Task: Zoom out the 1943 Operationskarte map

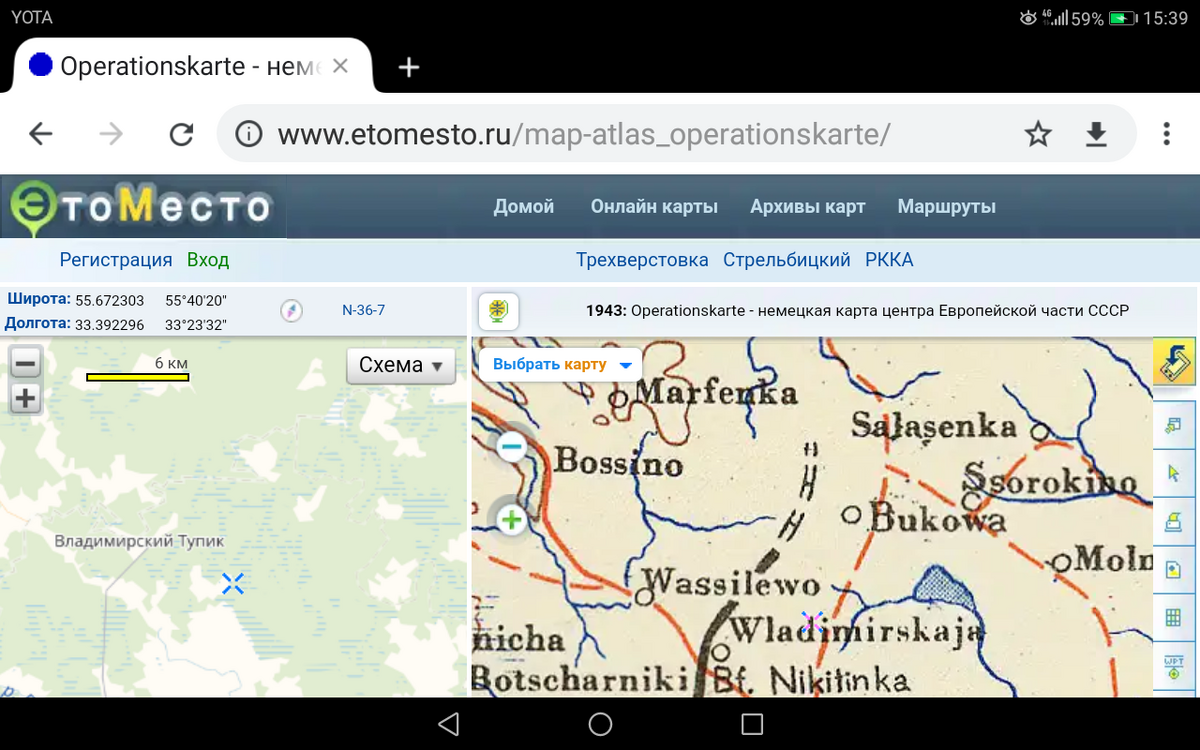Action: point(512,446)
